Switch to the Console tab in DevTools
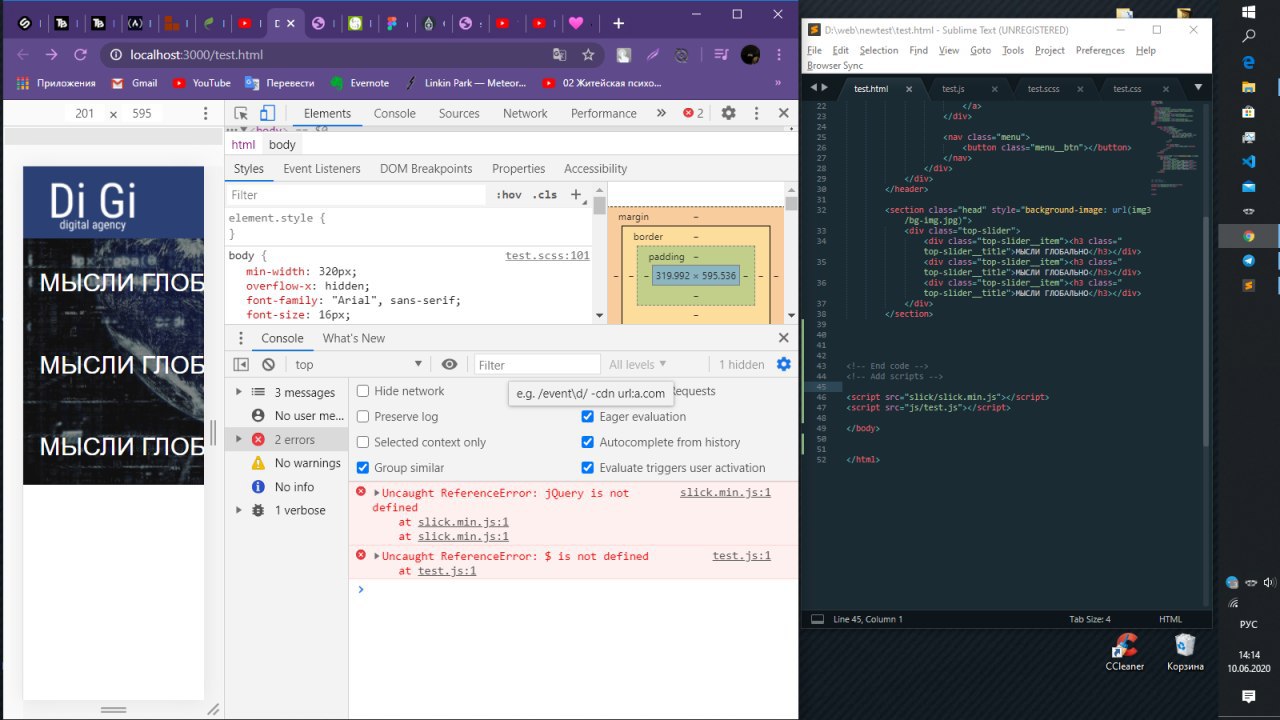Image resolution: width=1280 pixels, height=720 pixels. [394, 113]
